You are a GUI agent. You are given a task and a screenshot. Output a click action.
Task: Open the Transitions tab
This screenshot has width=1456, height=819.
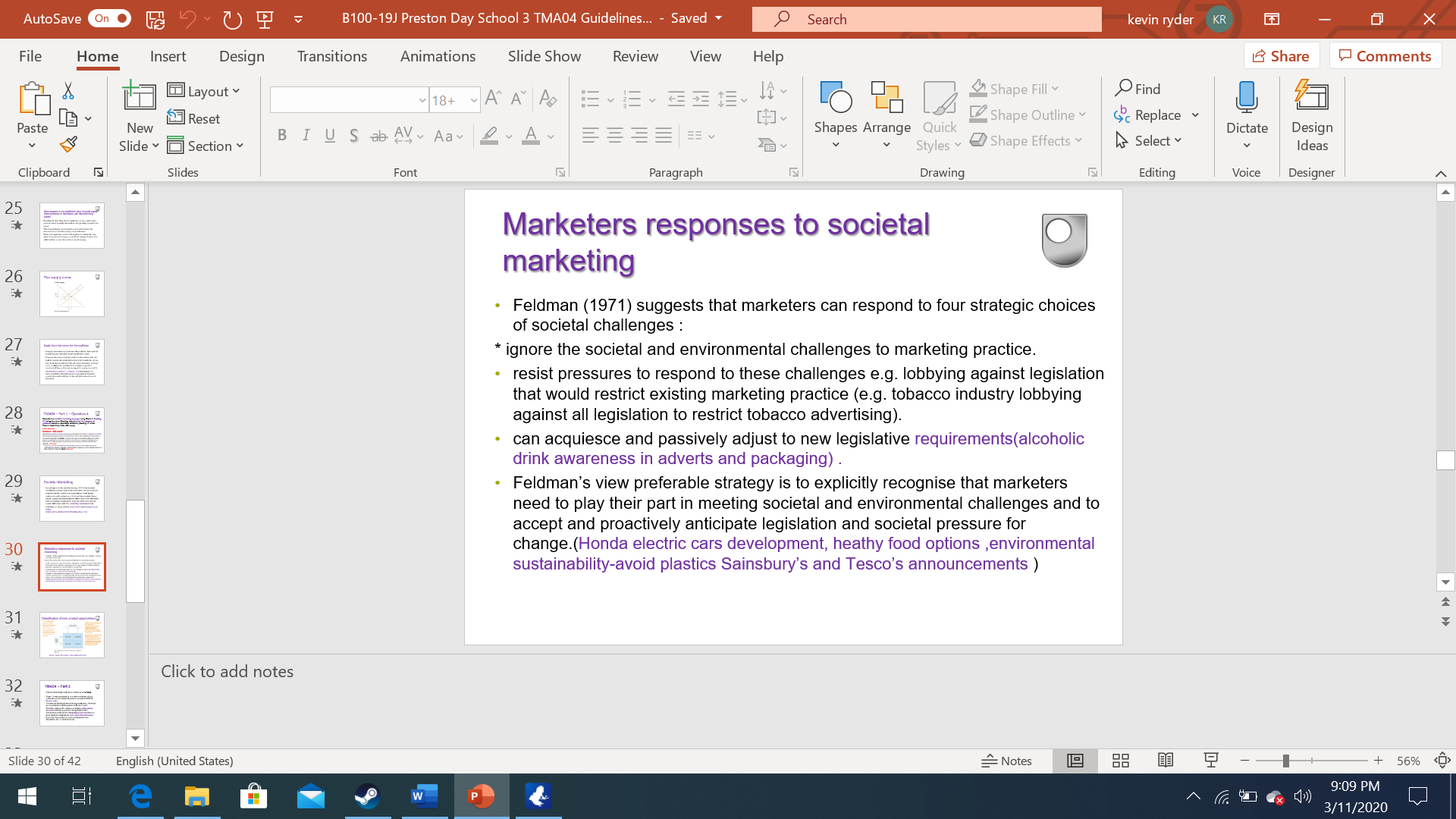[x=332, y=56]
